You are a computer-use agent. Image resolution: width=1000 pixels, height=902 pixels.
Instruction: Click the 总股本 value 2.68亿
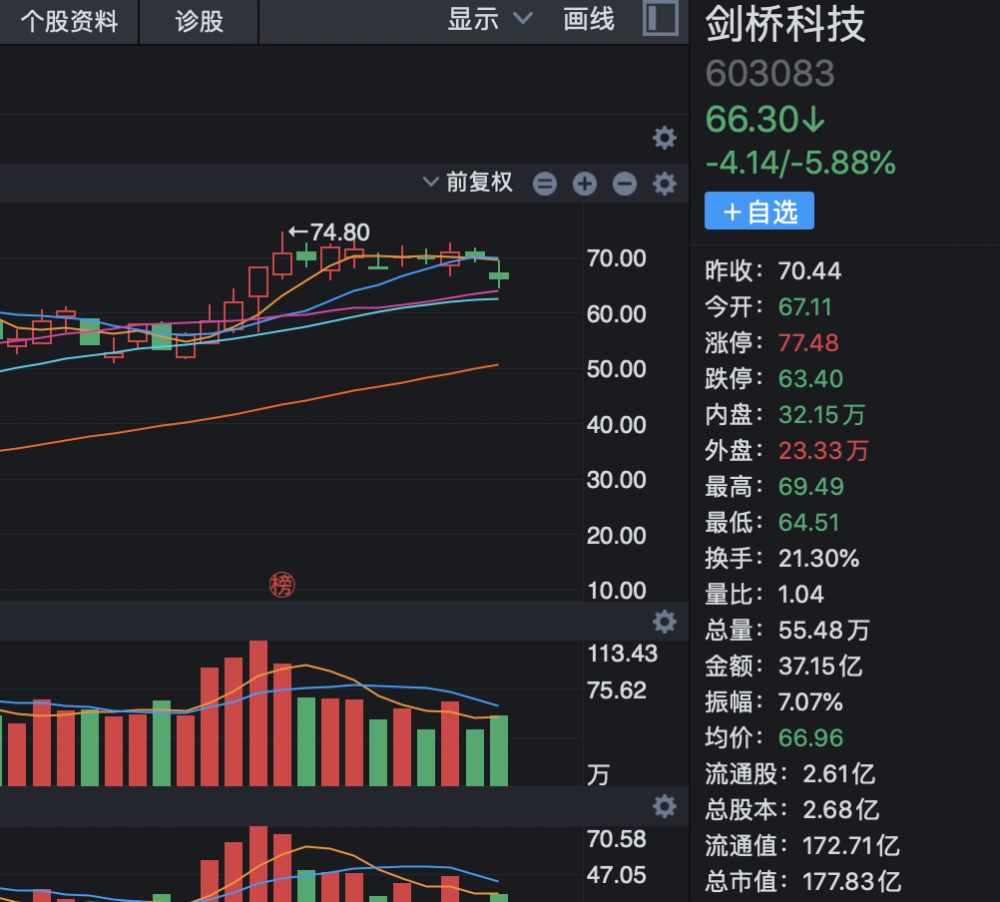click(x=841, y=810)
